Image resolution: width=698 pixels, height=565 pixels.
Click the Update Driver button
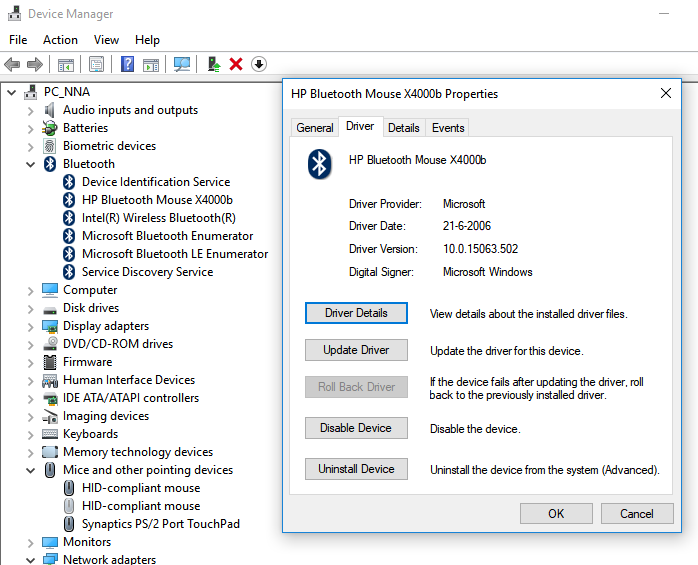click(356, 350)
